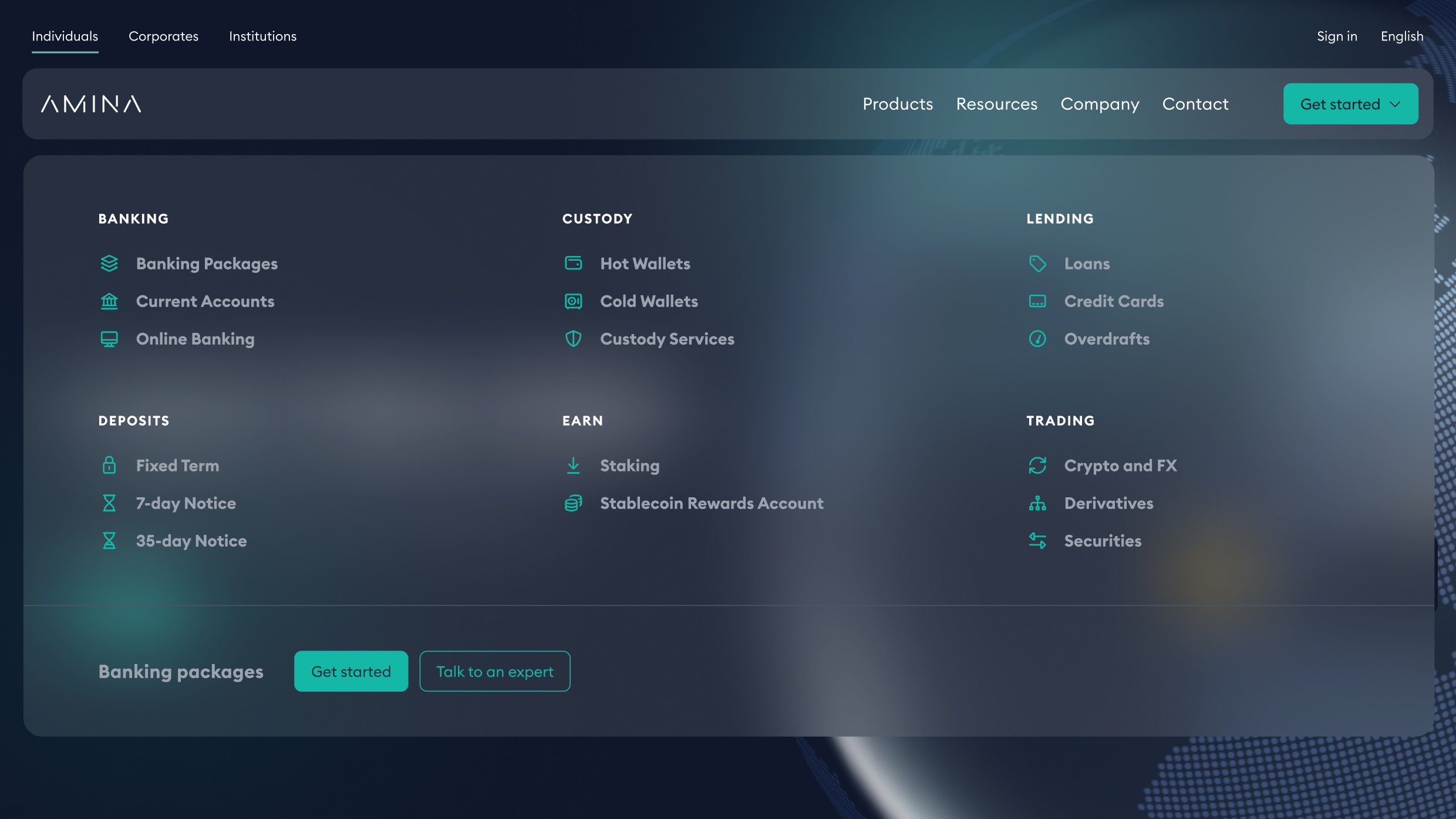Viewport: 1456px width, 819px height.
Task: Click the Cold Wallets safe icon
Action: (x=573, y=301)
